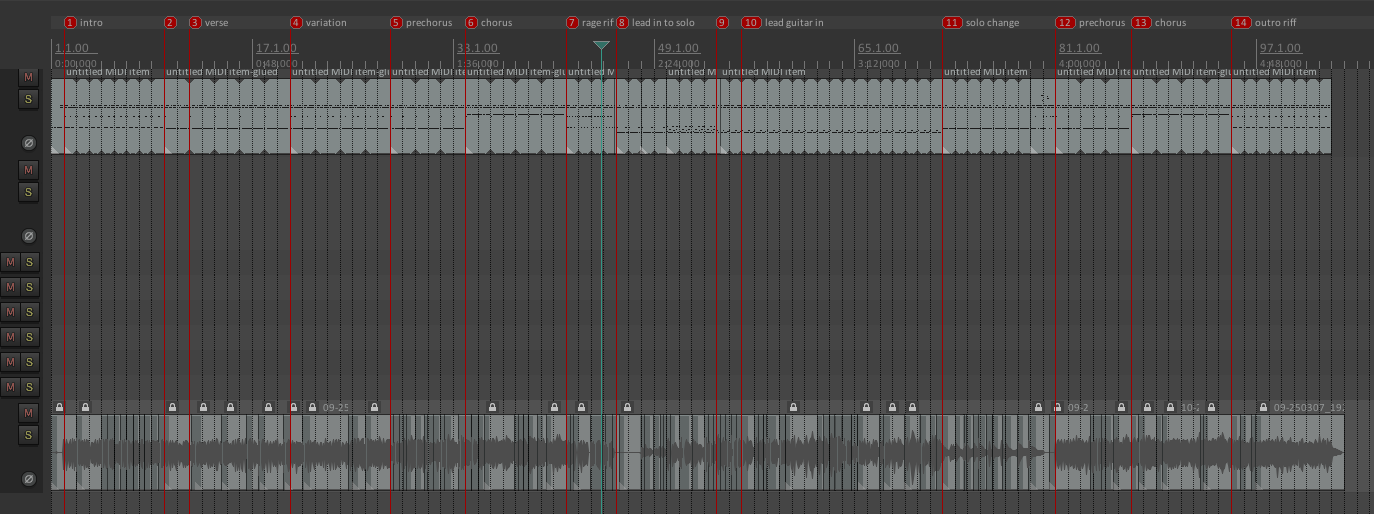The image size is (1374, 514).
Task: Select the marker 10 lead guitar in
Action: pos(751,22)
